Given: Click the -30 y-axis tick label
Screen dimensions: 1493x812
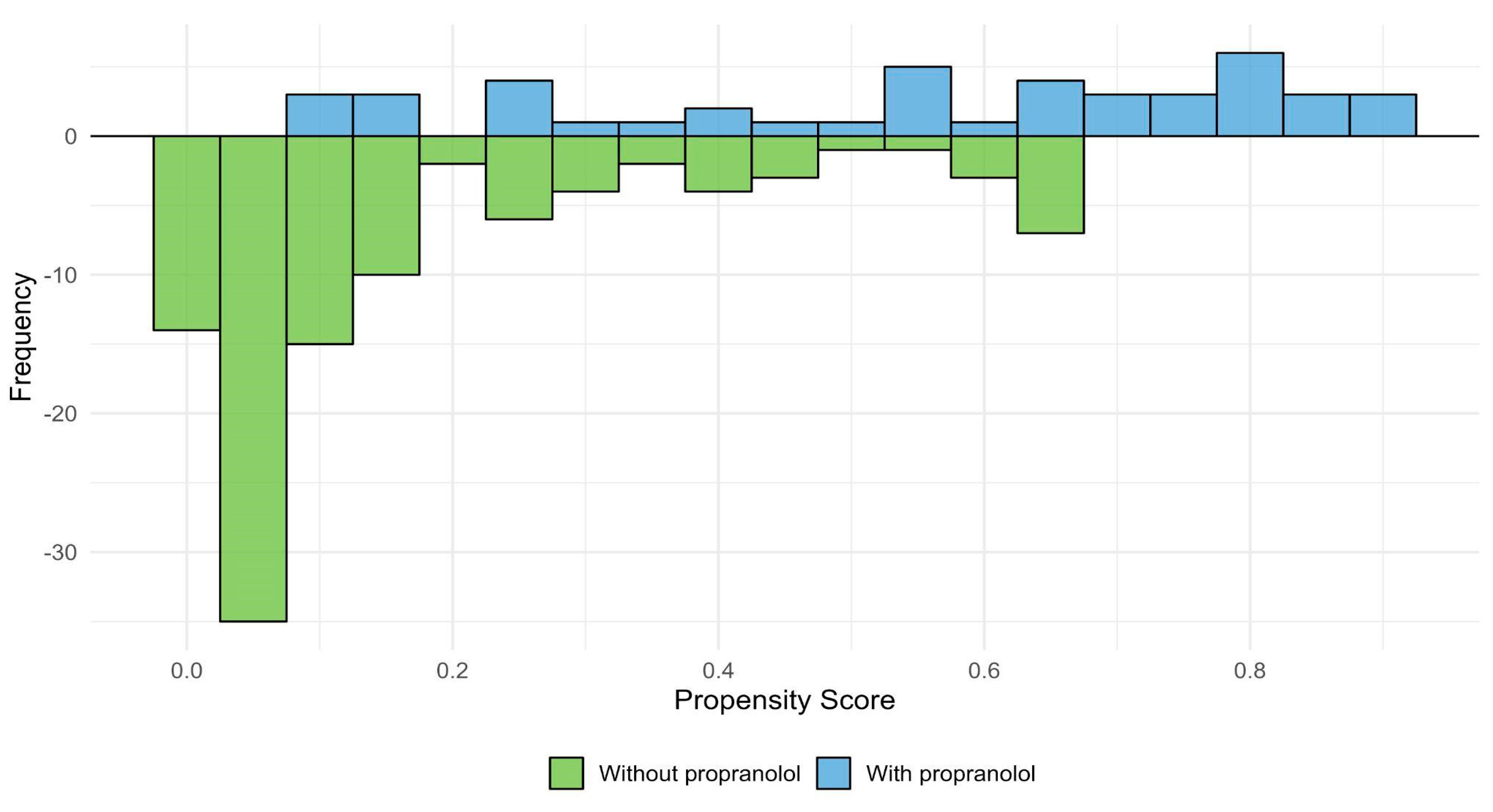Looking at the screenshot, I should [x=60, y=552].
